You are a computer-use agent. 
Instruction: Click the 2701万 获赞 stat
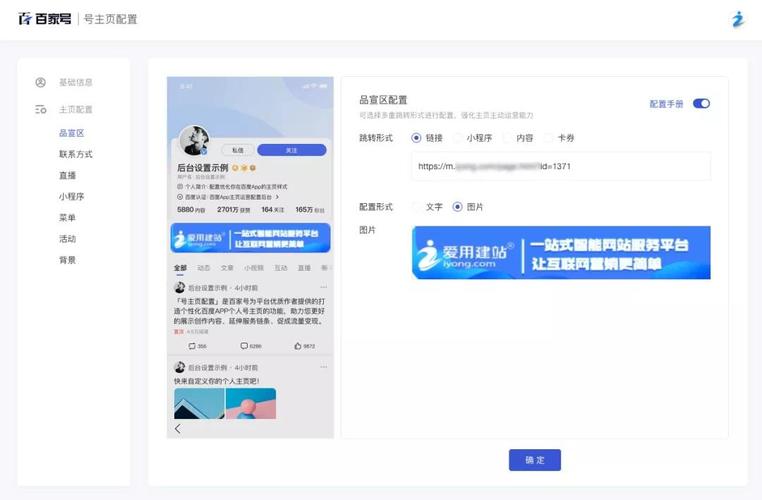233,209
